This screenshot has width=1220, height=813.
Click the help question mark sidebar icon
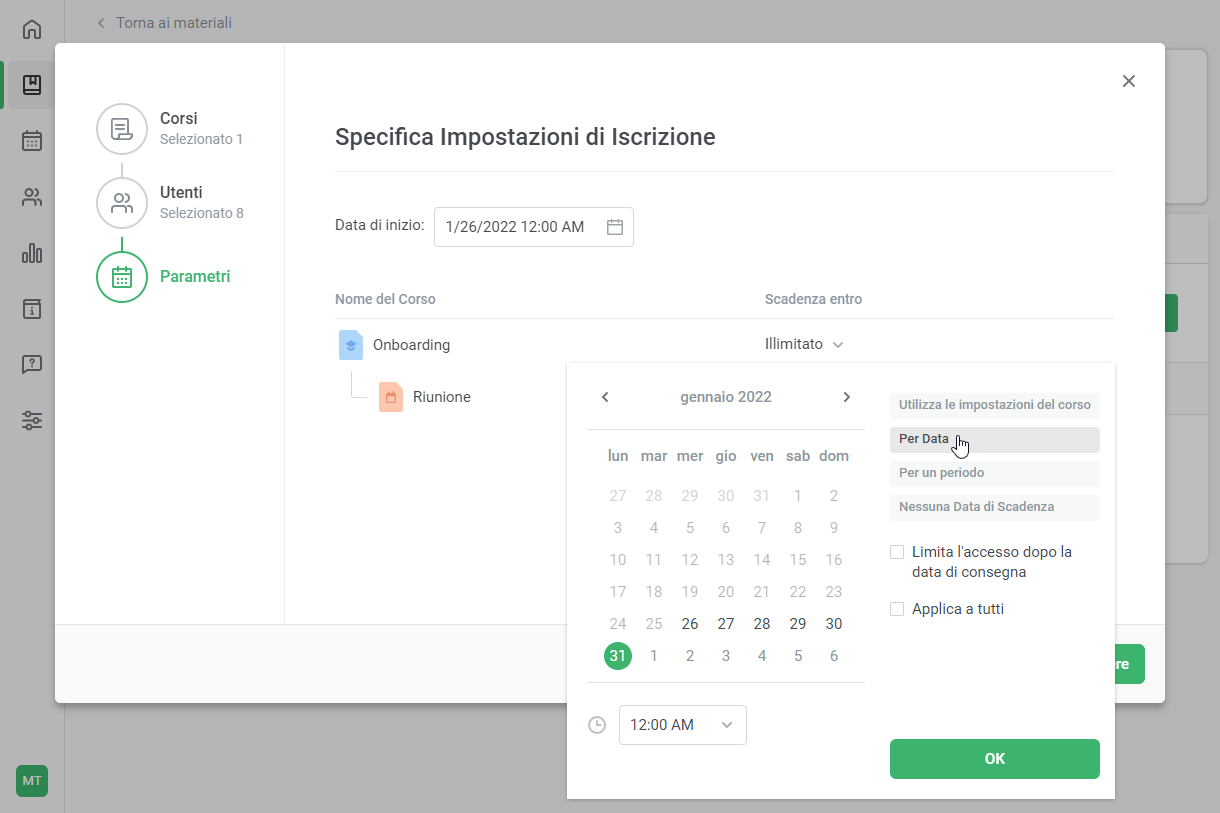[x=32, y=364]
